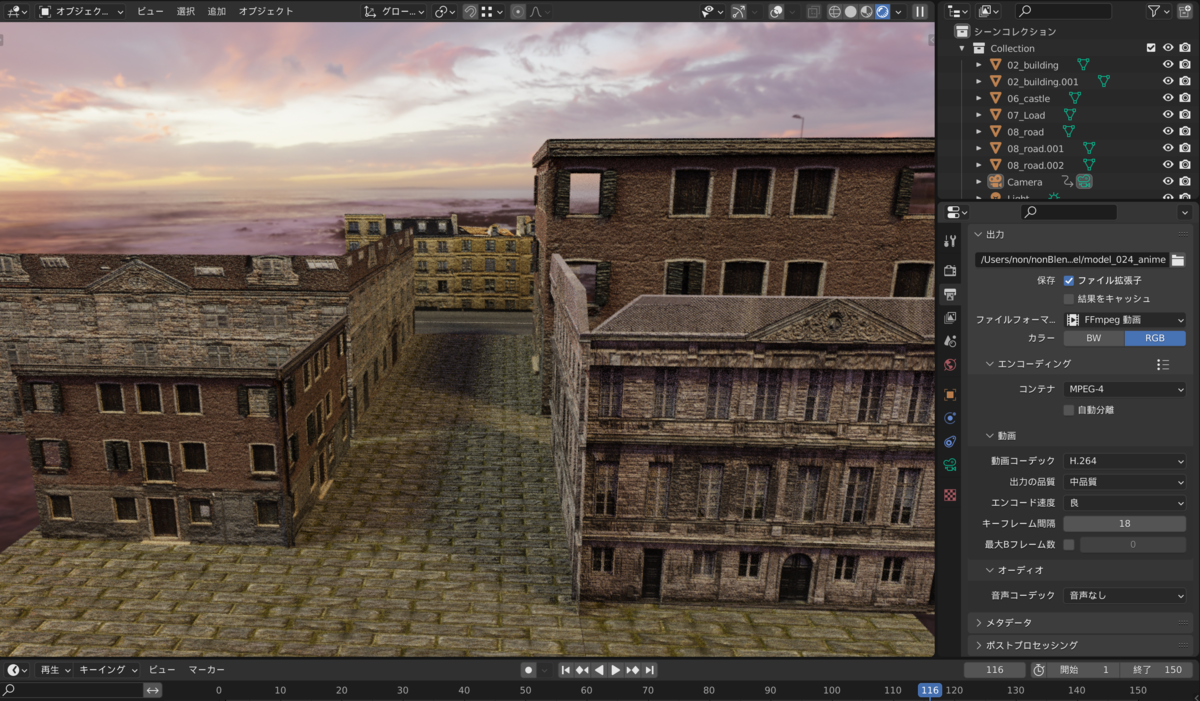
Task: Enable 自動分離 checkbox
Action: (1069, 410)
